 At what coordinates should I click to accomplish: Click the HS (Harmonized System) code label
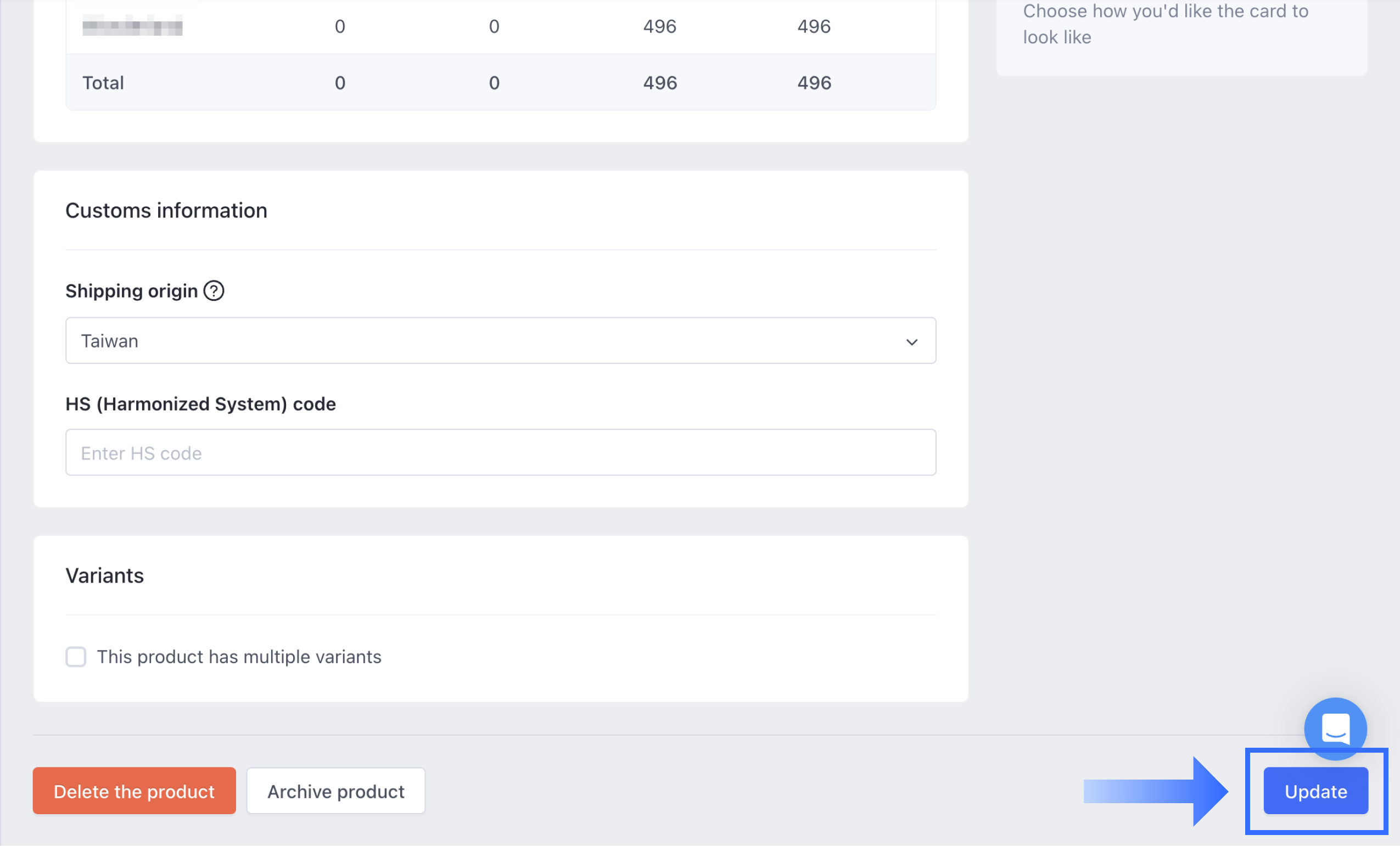200,404
